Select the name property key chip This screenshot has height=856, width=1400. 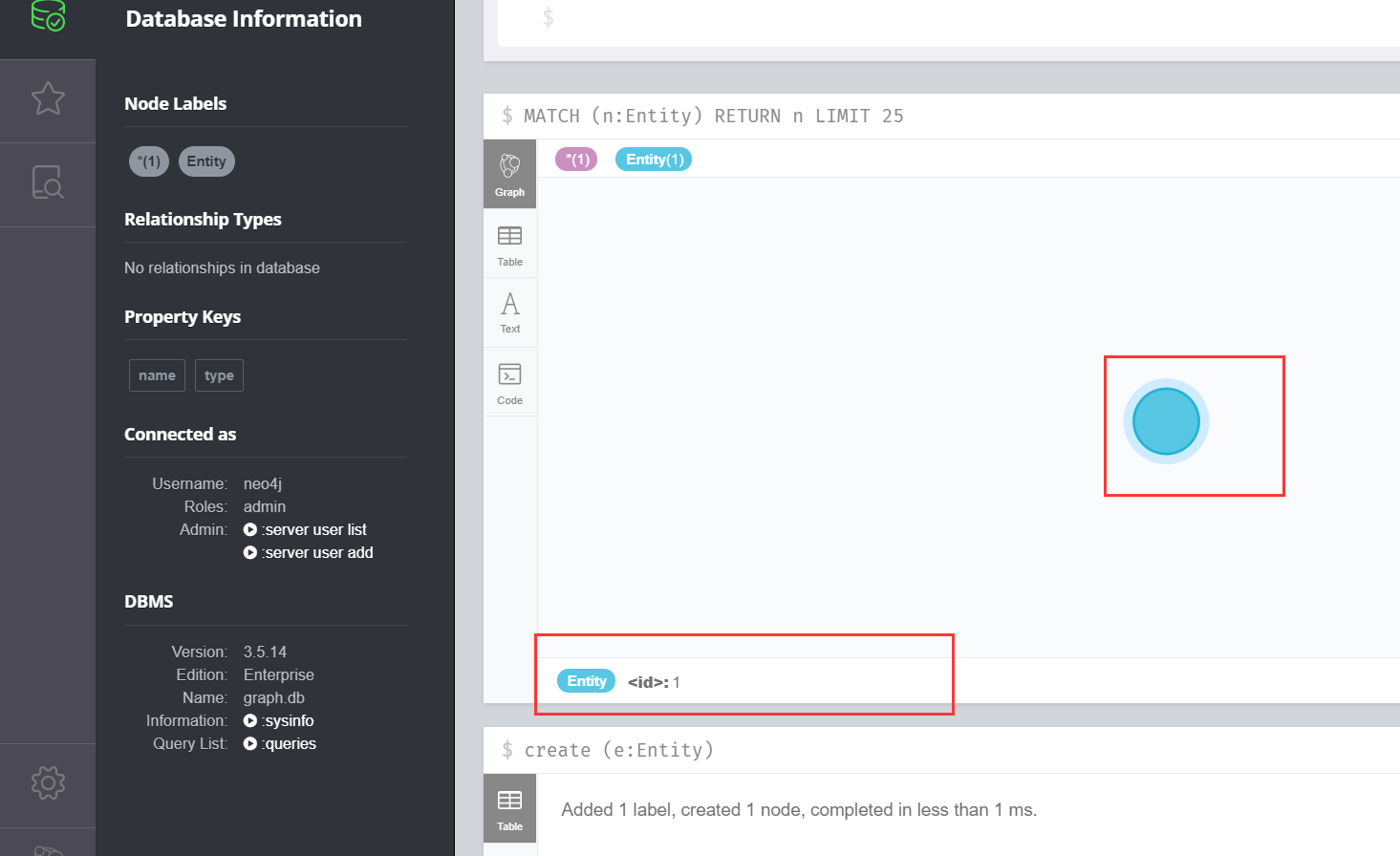(157, 374)
